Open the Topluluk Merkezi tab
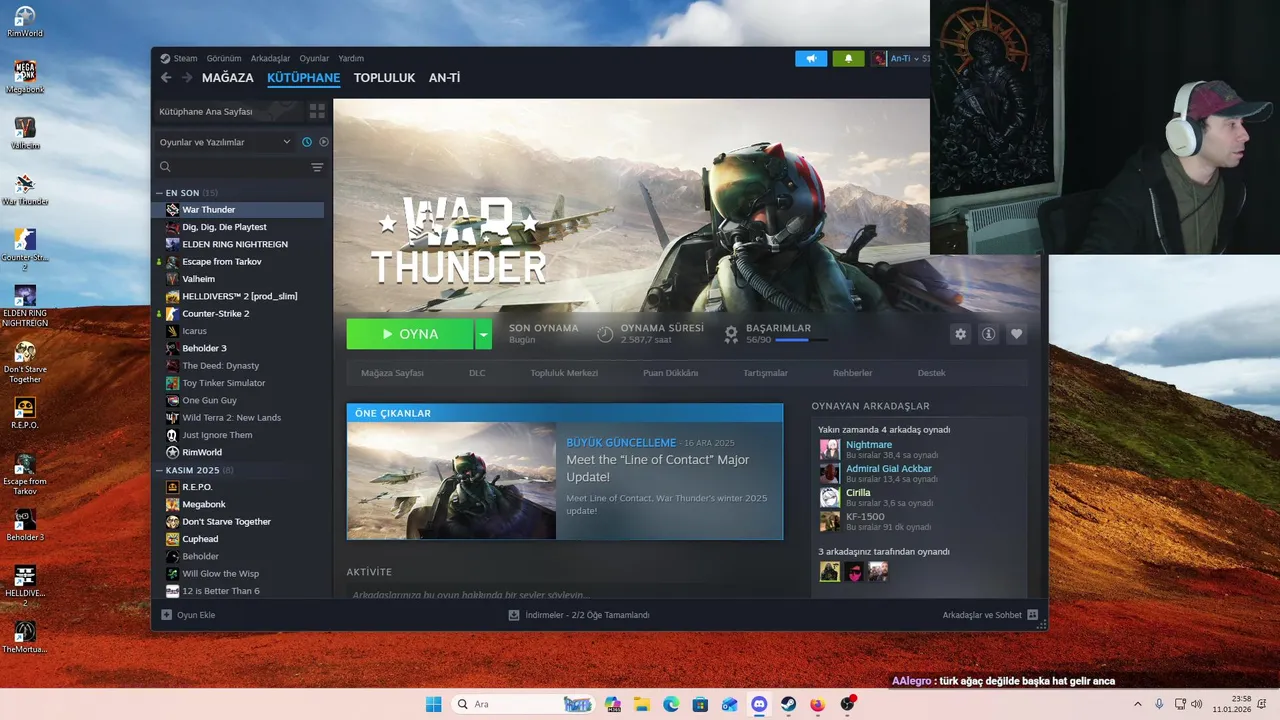 pyautogui.click(x=564, y=373)
